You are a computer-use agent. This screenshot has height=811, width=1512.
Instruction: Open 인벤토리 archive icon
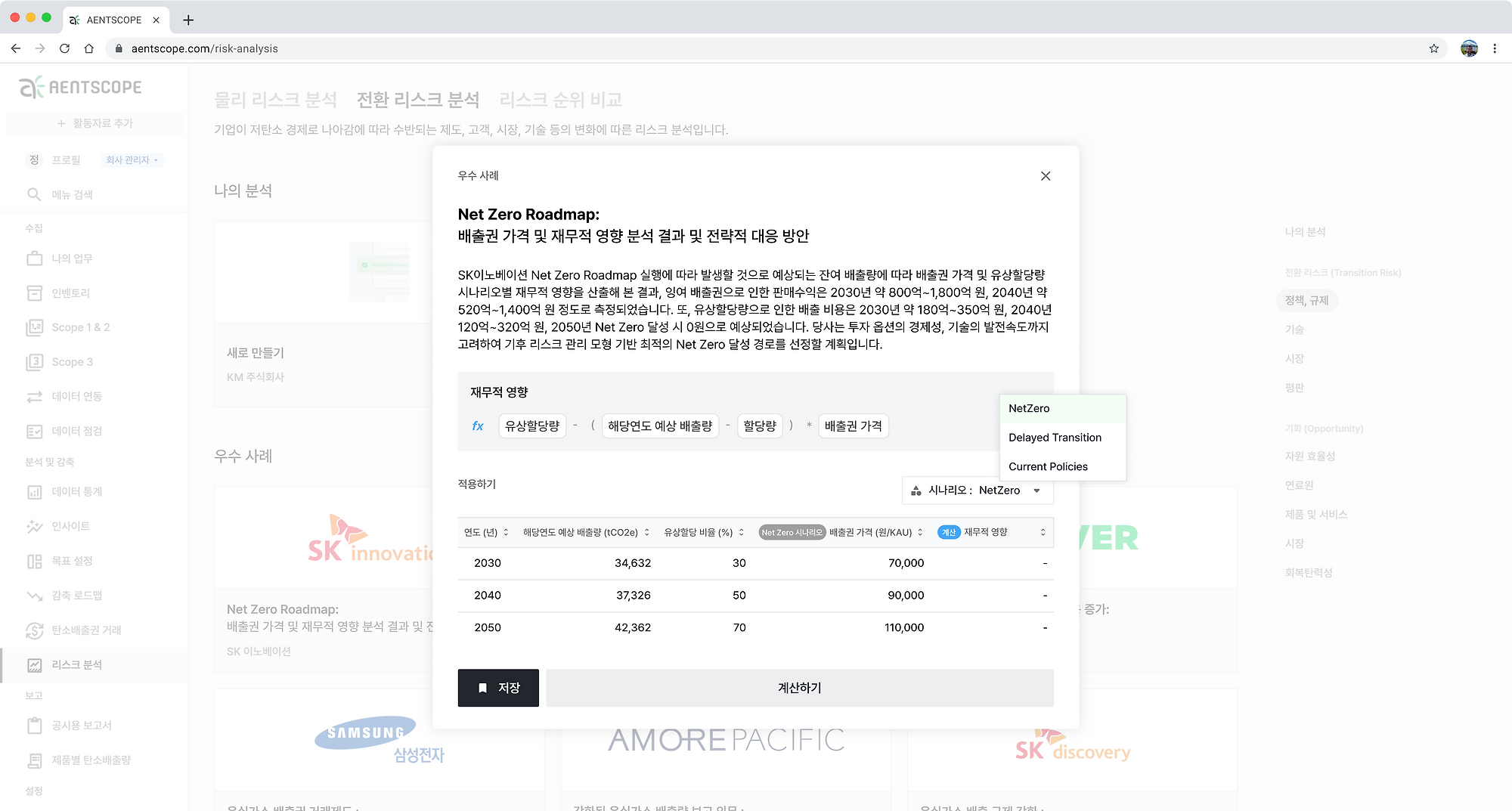point(35,293)
